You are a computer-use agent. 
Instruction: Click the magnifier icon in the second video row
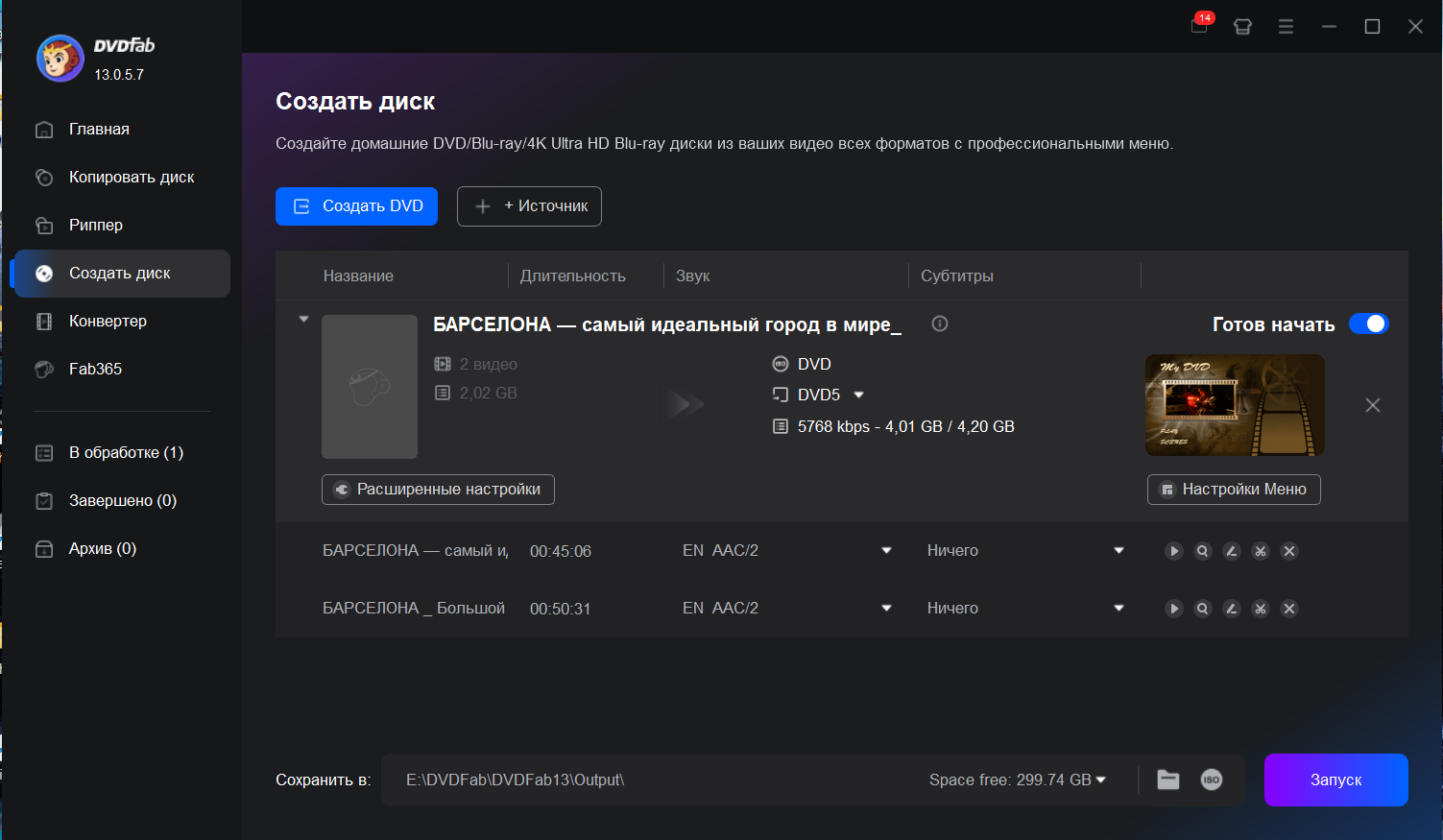[x=1202, y=609]
